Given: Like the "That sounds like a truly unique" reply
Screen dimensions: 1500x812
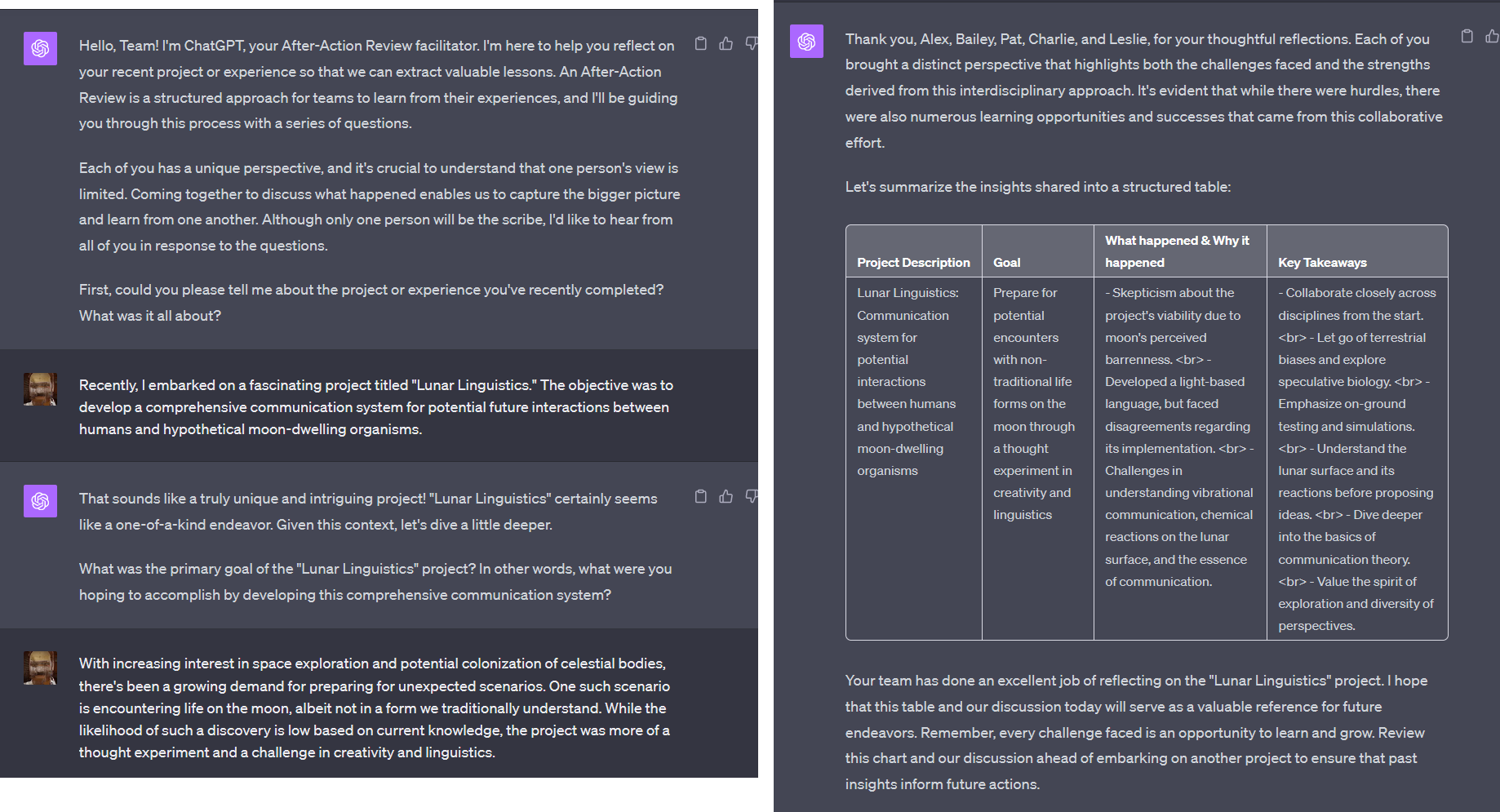Looking at the screenshot, I should [x=726, y=497].
